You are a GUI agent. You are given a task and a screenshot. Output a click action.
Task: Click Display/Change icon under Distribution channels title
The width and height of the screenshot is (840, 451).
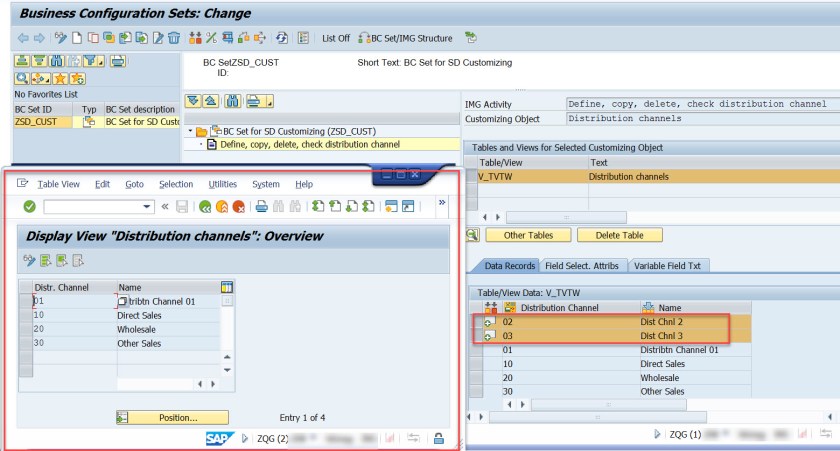[x=29, y=261]
